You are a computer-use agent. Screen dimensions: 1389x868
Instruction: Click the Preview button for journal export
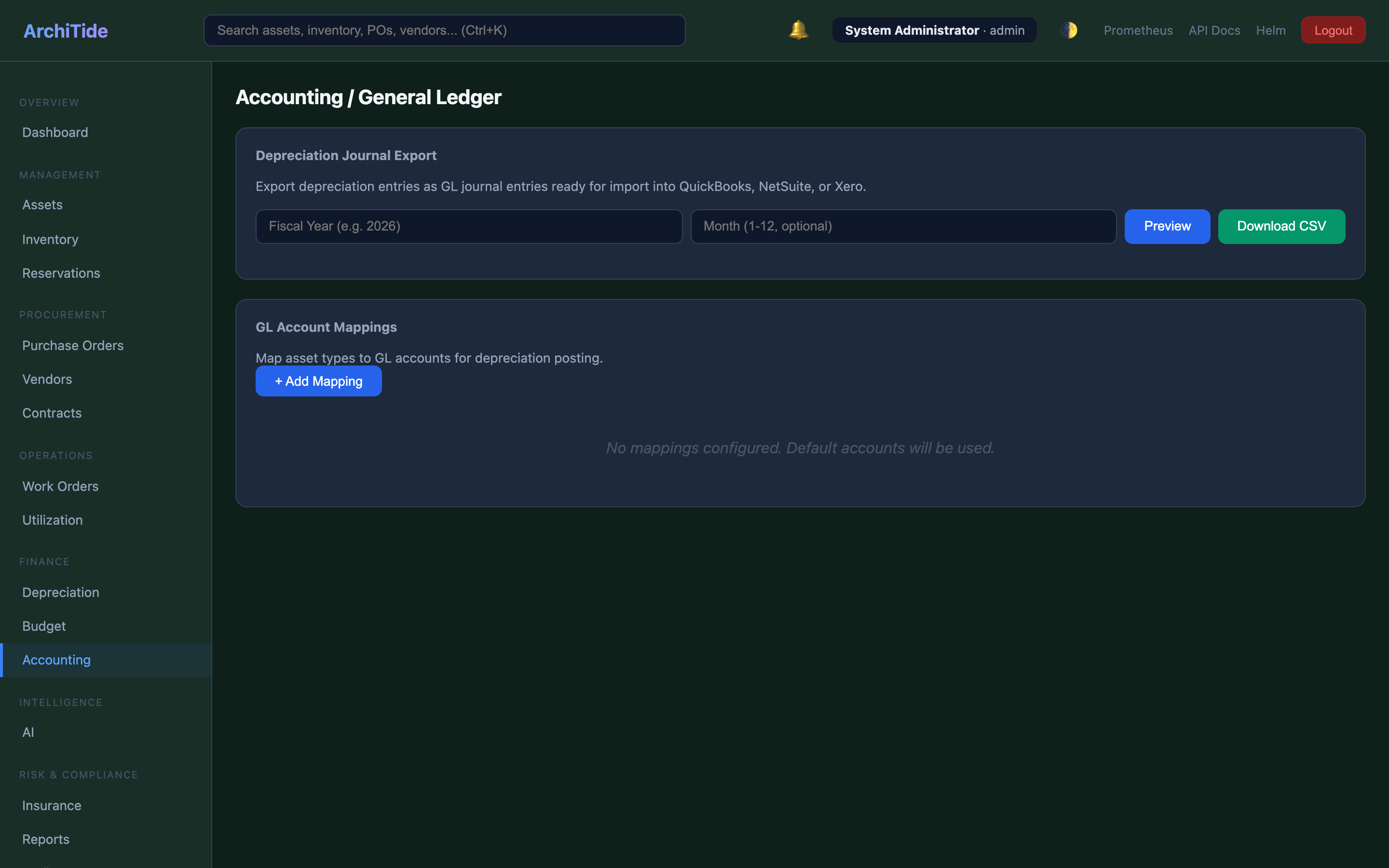click(1167, 226)
